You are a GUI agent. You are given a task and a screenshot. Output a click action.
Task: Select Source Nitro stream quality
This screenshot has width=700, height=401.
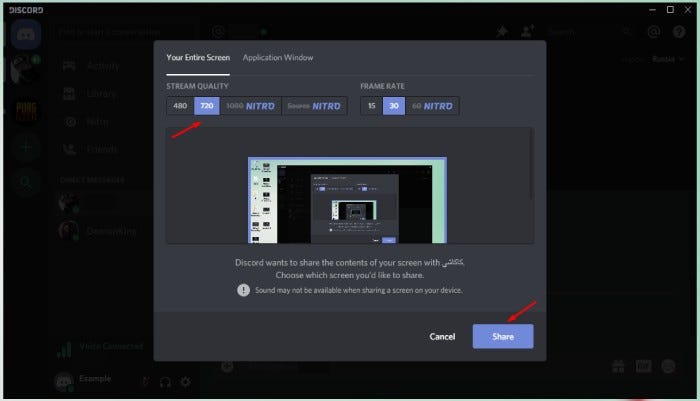(314, 106)
